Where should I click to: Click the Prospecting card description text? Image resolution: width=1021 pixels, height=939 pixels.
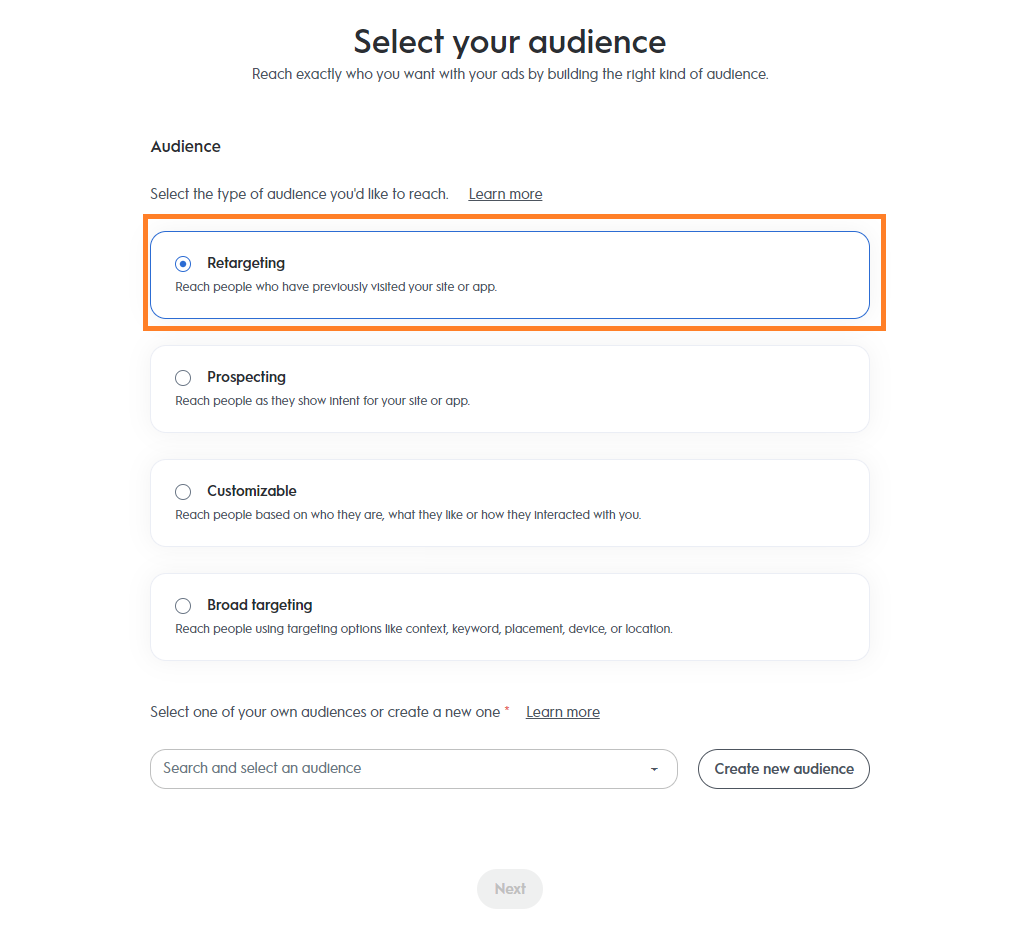point(322,401)
